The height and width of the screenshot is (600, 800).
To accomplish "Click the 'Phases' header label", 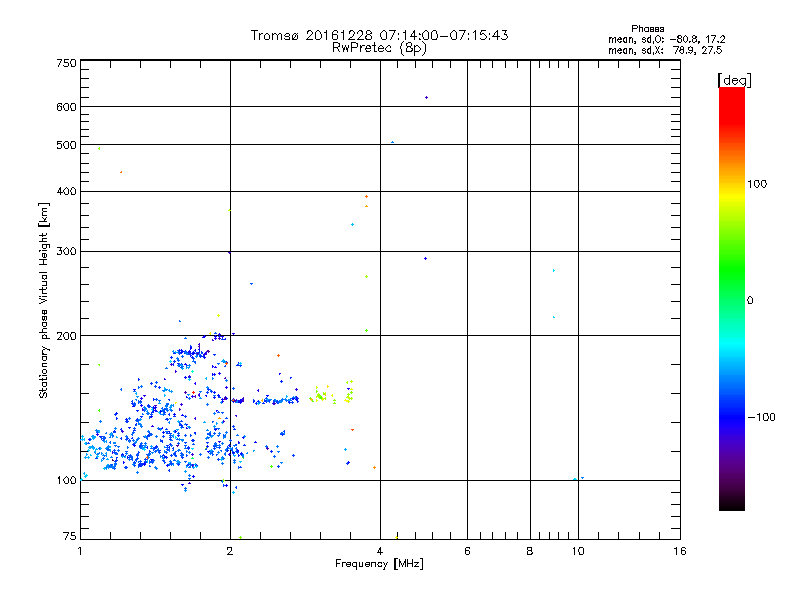I will (647, 29).
